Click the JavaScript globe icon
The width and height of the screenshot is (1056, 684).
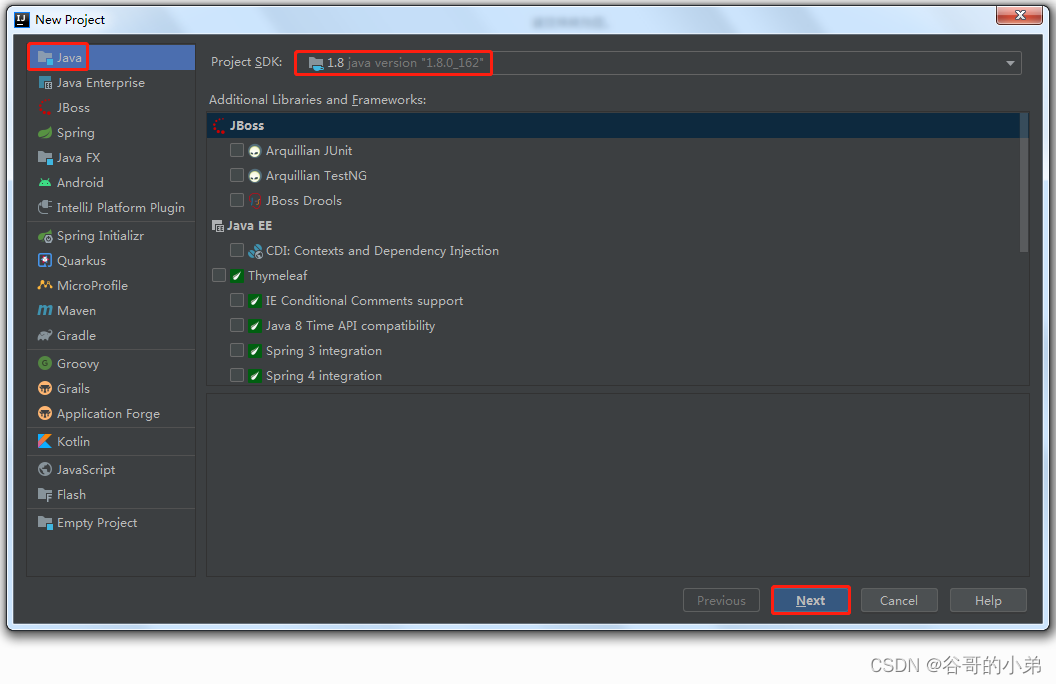pyautogui.click(x=45, y=469)
